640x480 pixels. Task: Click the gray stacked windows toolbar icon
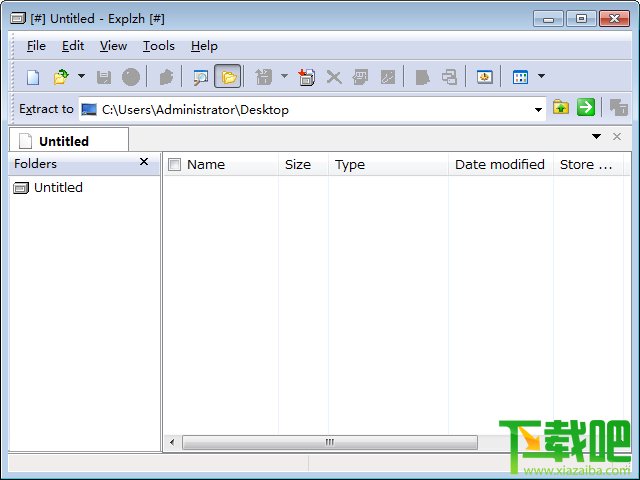coord(449,77)
